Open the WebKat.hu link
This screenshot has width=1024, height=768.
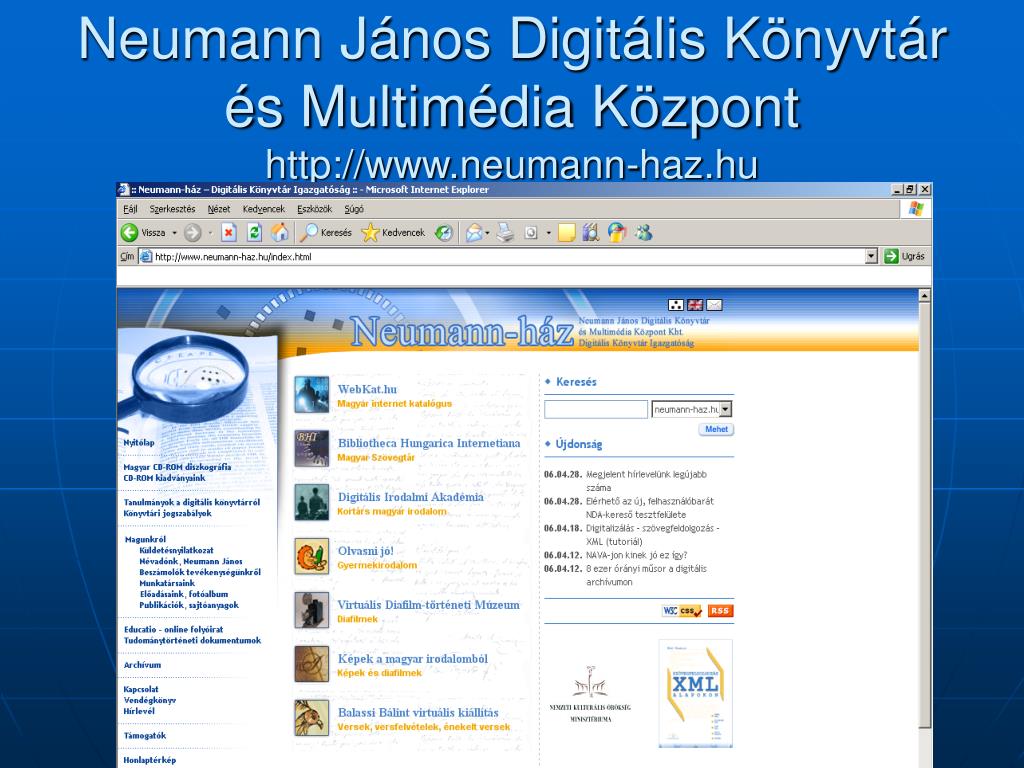pyautogui.click(x=367, y=389)
